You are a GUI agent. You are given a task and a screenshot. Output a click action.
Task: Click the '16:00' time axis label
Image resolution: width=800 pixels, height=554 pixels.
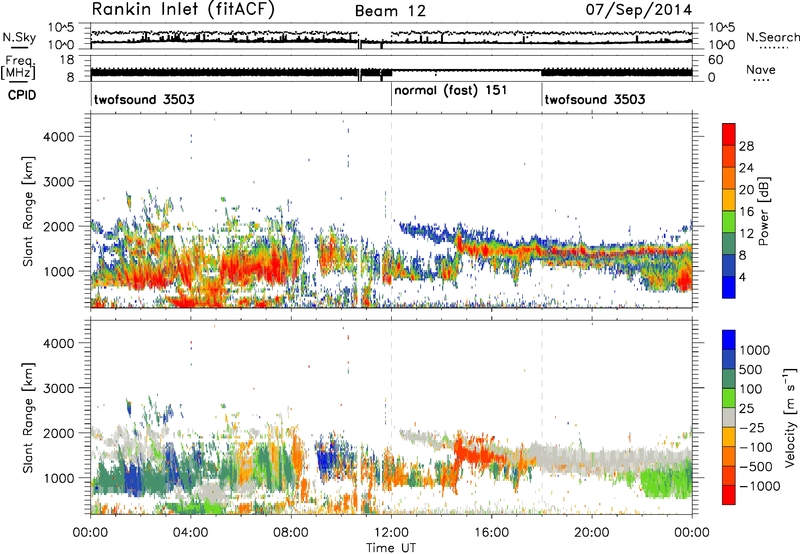(491, 533)
